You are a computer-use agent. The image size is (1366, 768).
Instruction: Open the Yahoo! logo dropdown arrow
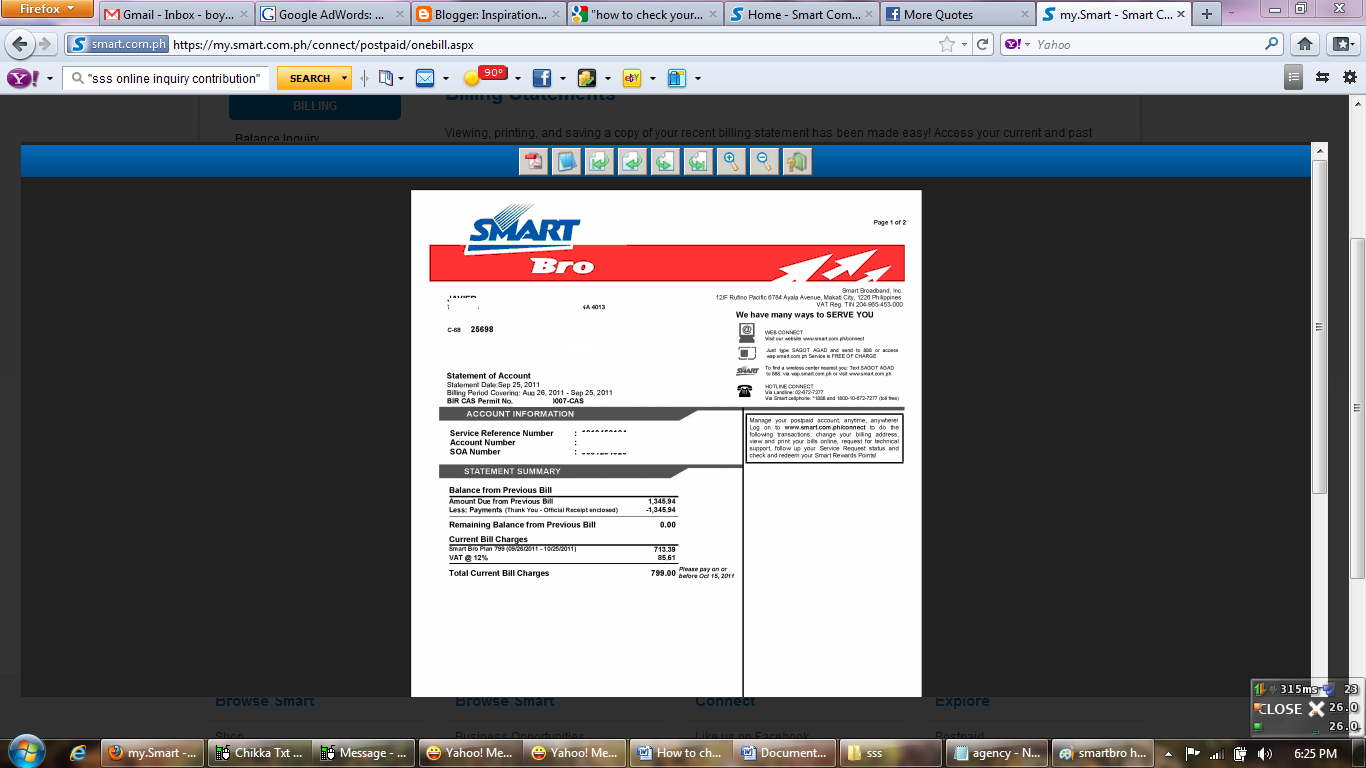click(50, 78)
